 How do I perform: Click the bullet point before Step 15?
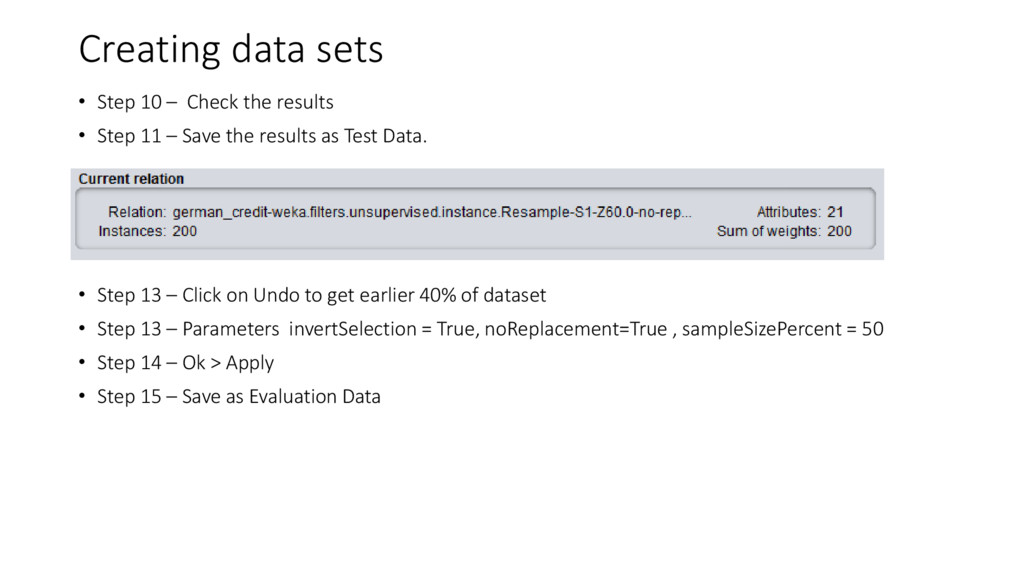pyautogui.click(x=82, y=396)
